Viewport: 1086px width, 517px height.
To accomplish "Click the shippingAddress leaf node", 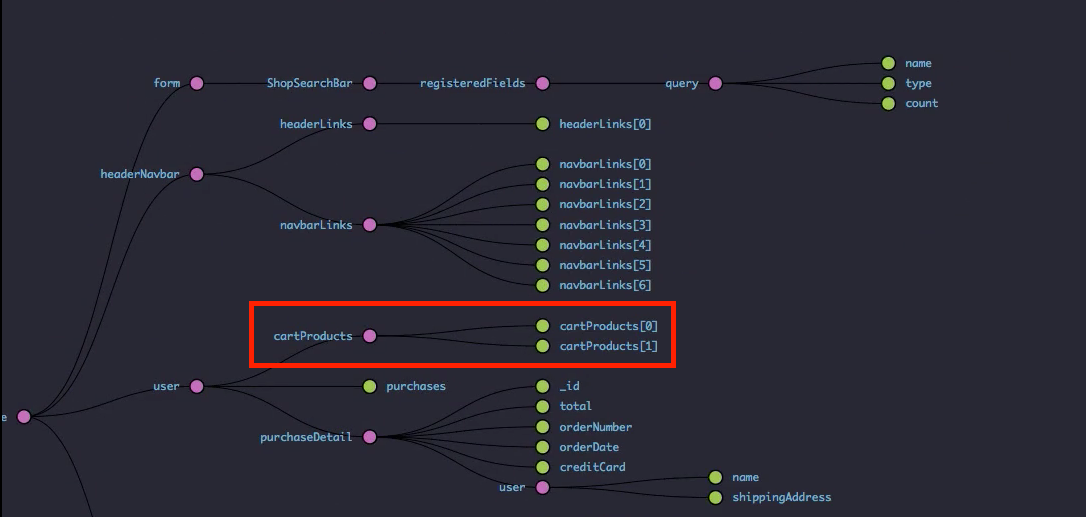I will click(x=716, y=497).
